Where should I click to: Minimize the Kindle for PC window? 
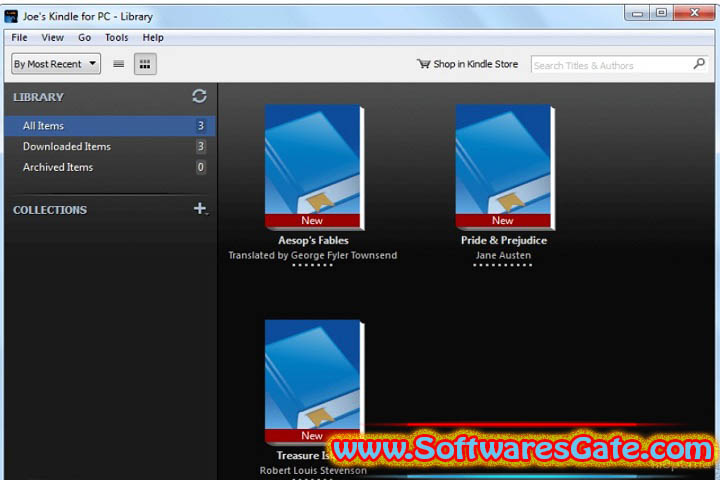tap(637, 13)
